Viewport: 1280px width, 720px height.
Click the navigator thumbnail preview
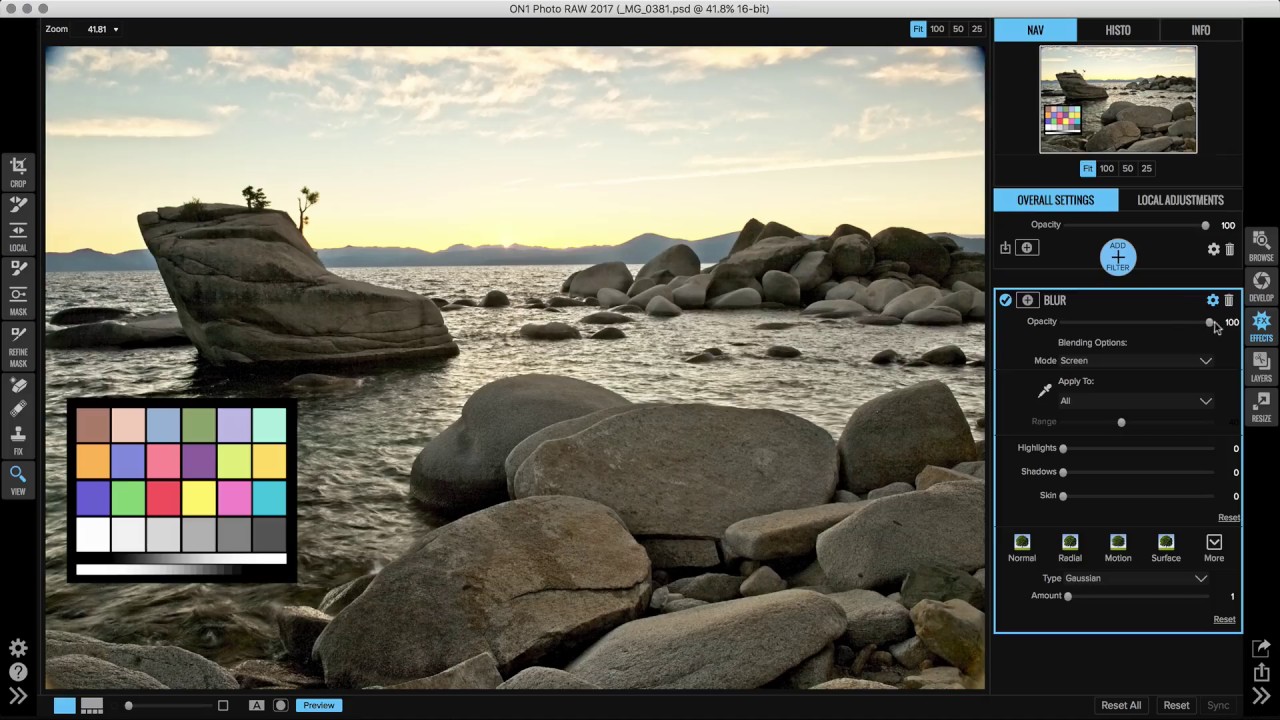(1118, 99)
